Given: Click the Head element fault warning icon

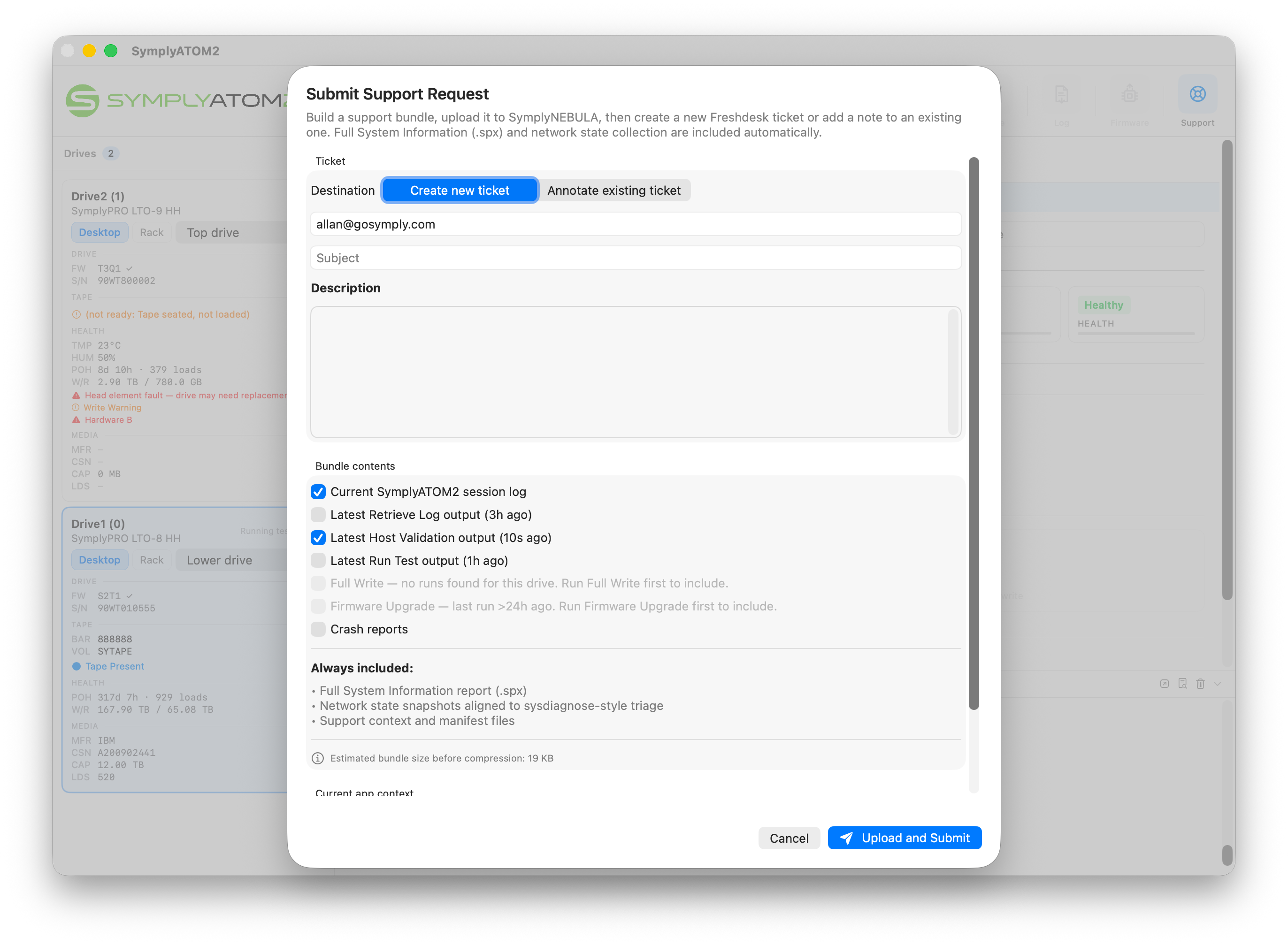Looking at the screenshot, I should tap(76, 395).
